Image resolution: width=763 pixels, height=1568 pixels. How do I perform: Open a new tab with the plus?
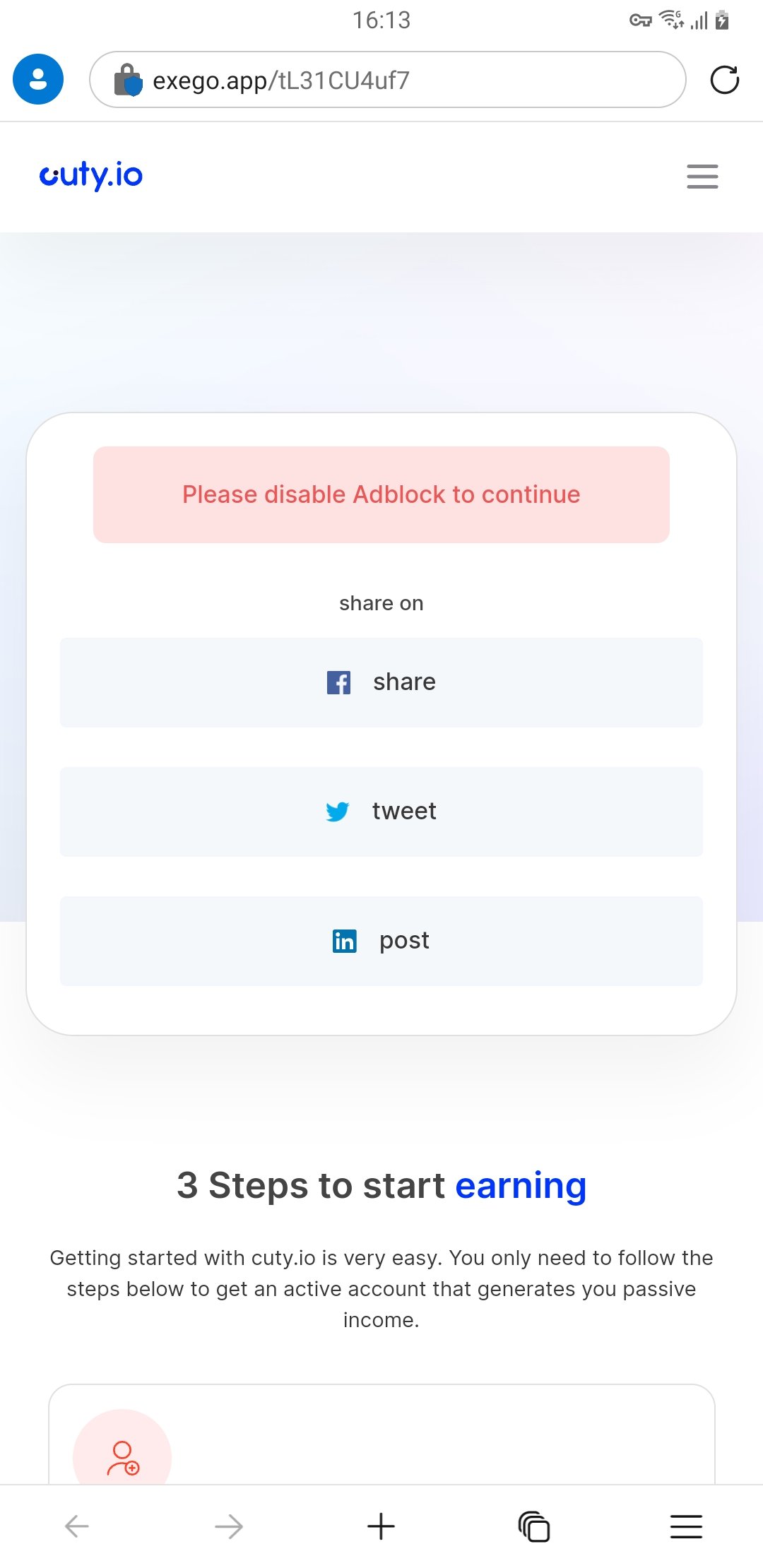pyautogui.click(x=381, y=1526)
